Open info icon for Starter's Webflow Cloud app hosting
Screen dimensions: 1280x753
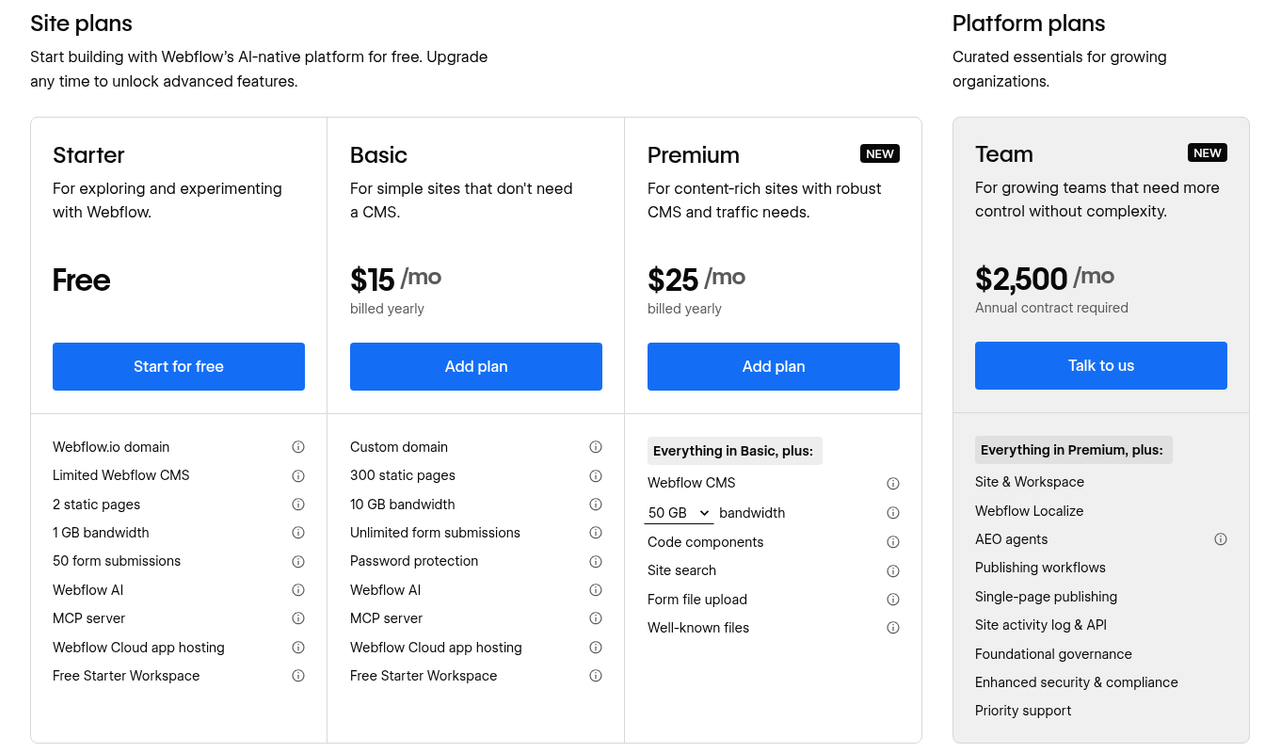click(x=298, y=648)
